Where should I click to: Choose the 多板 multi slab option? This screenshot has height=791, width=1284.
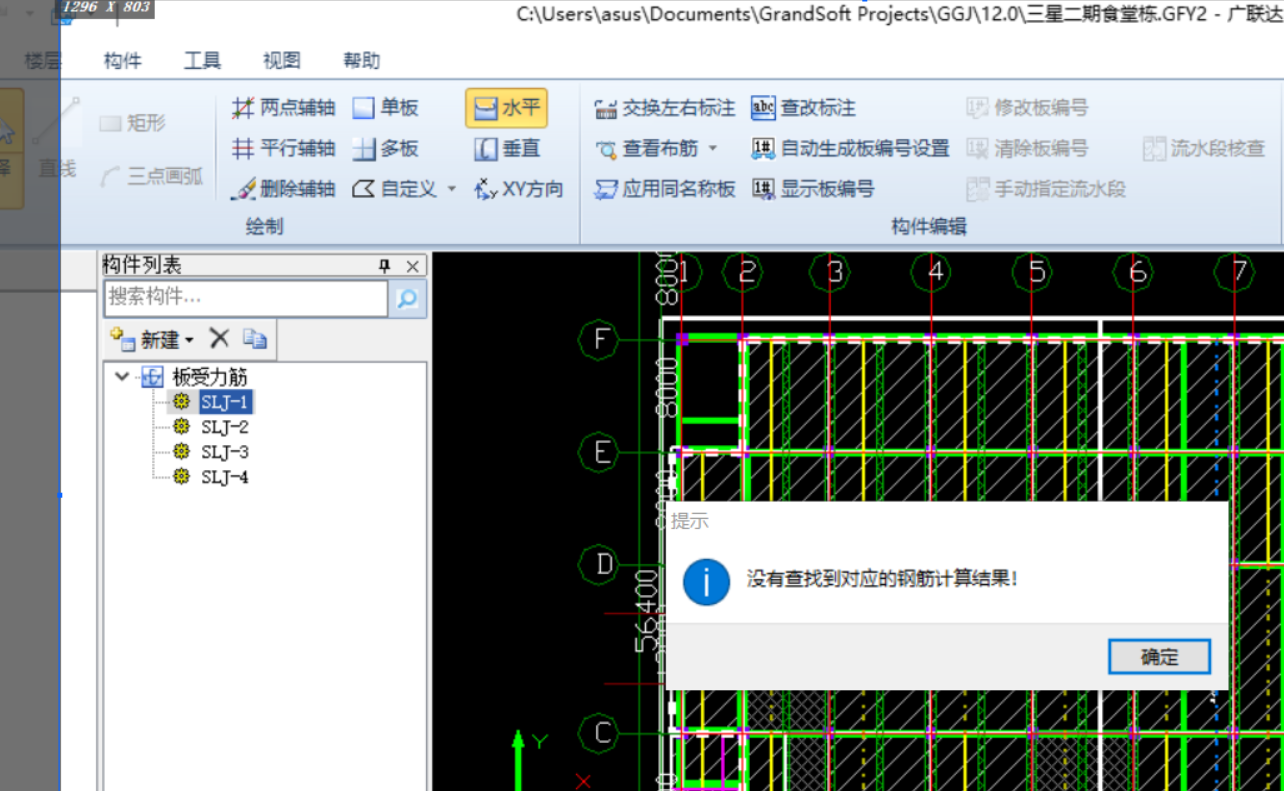[386, 149]
